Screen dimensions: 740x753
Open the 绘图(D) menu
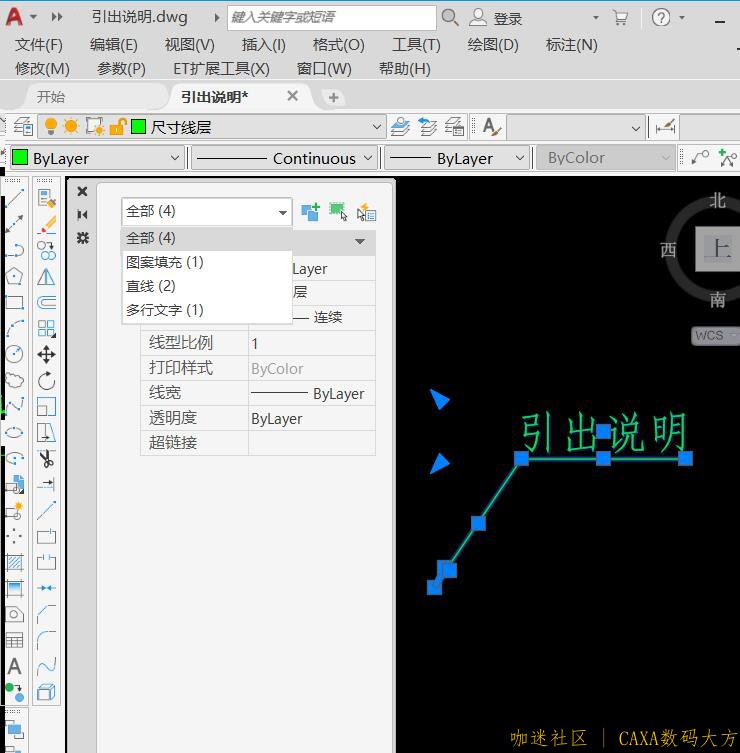pos(492,44)
